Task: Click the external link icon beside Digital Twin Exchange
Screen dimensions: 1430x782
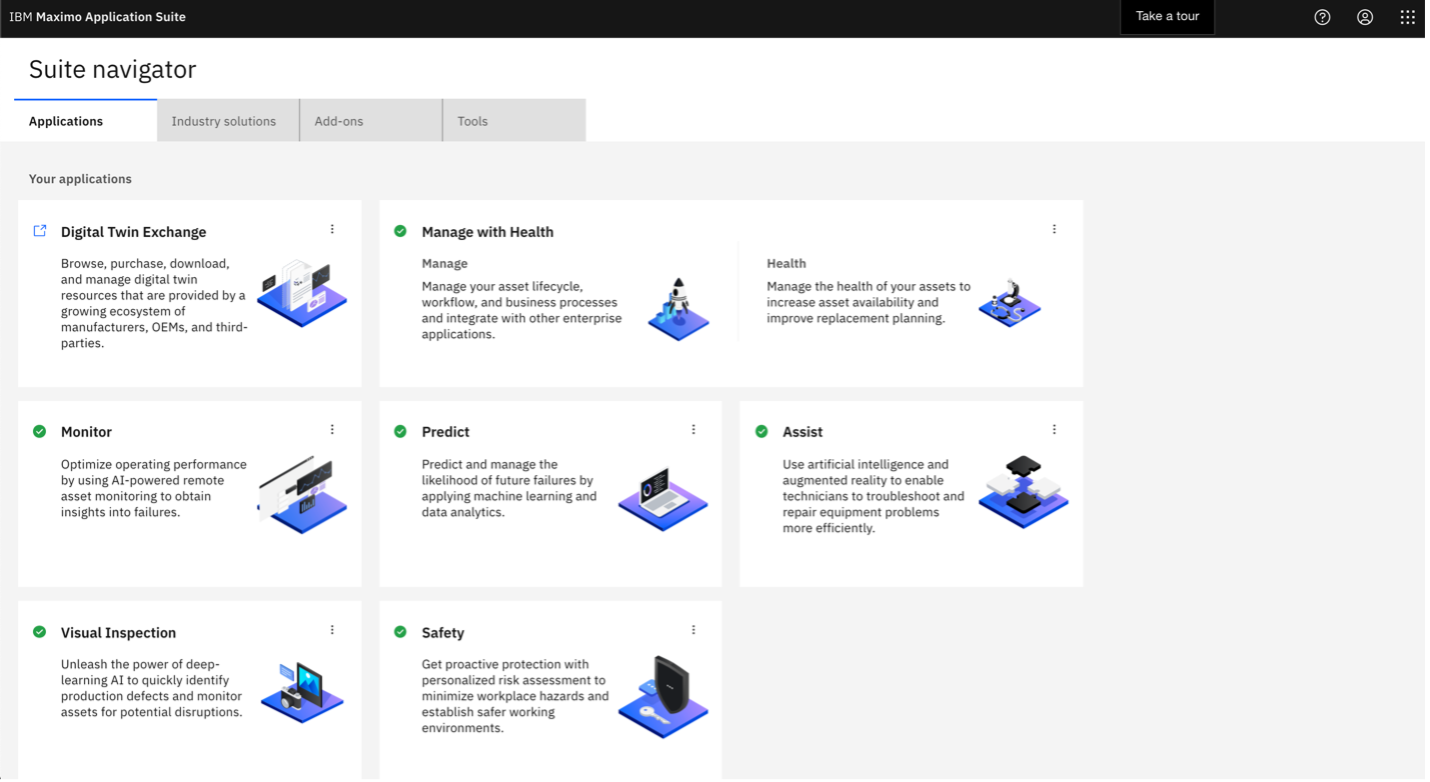Action: 40,231
